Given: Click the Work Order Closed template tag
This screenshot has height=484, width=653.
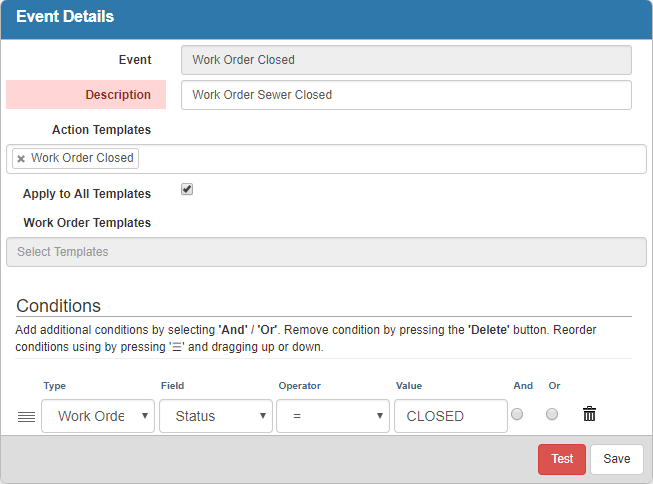Looking at the screenshot, I should pyautogui.click(x=82, y=158).
